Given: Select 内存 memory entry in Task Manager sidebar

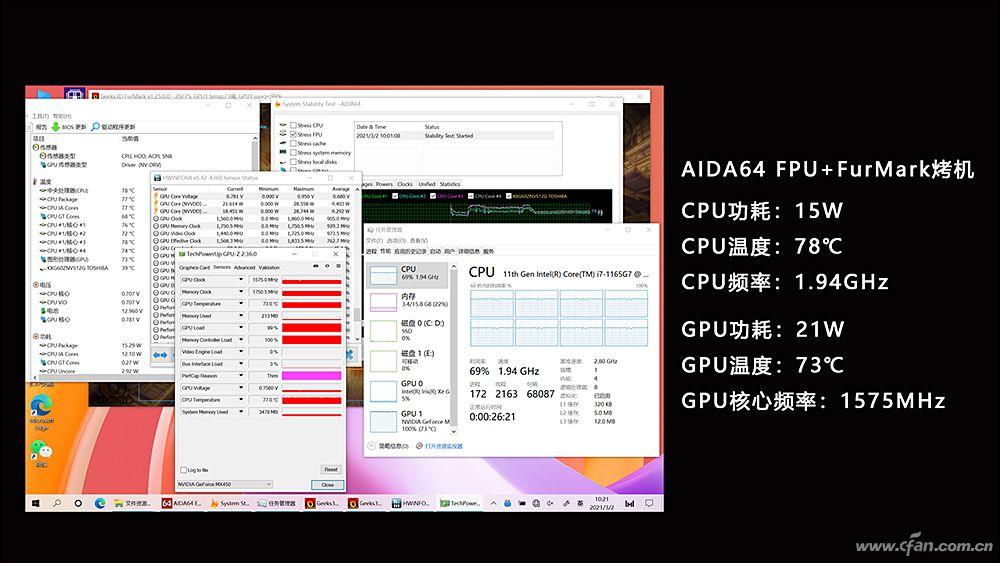Looking at the screenshot, I should (x=409, y=300).
